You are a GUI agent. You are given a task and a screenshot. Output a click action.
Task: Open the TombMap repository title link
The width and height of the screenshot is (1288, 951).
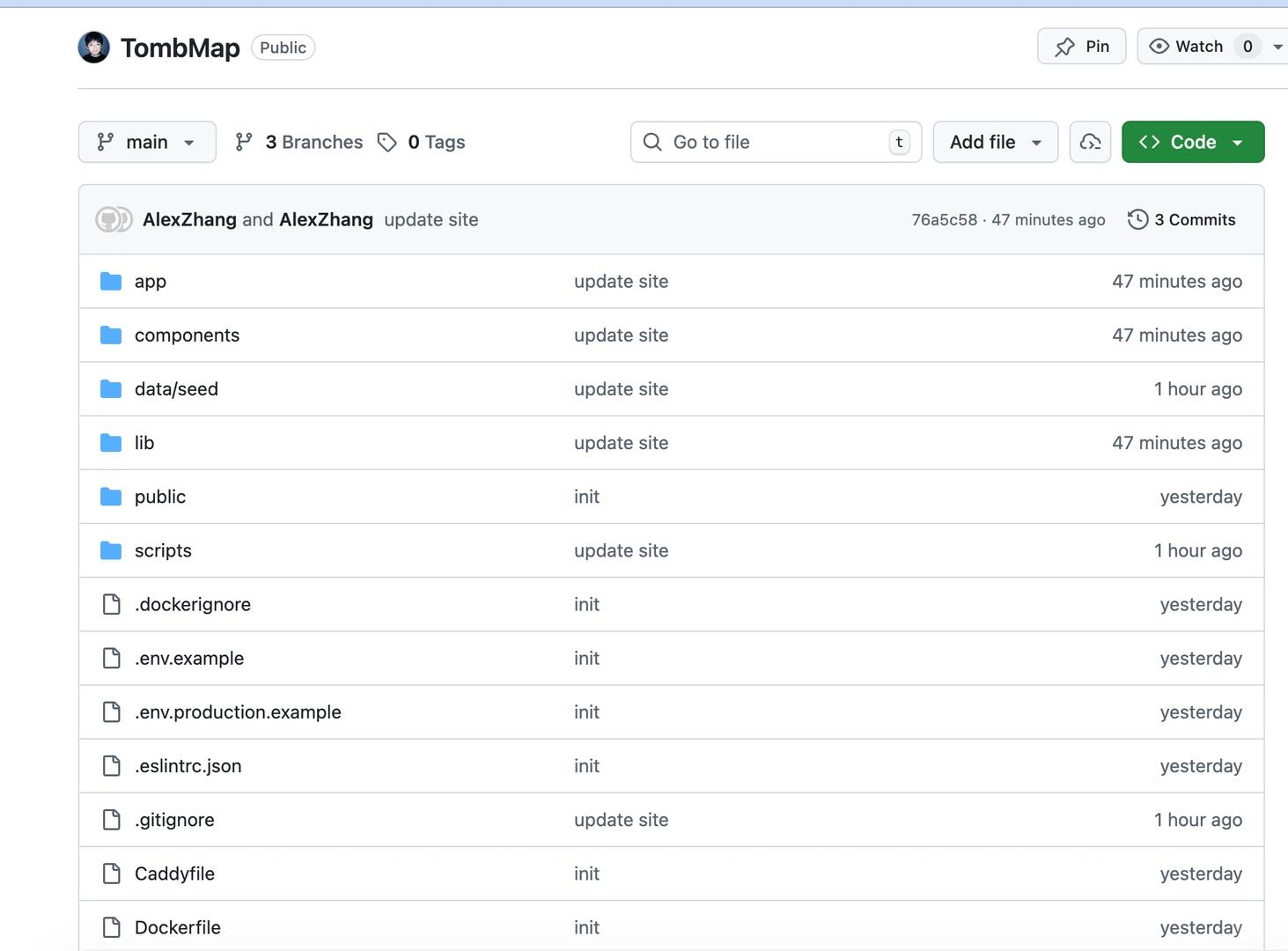coord(180,48)
